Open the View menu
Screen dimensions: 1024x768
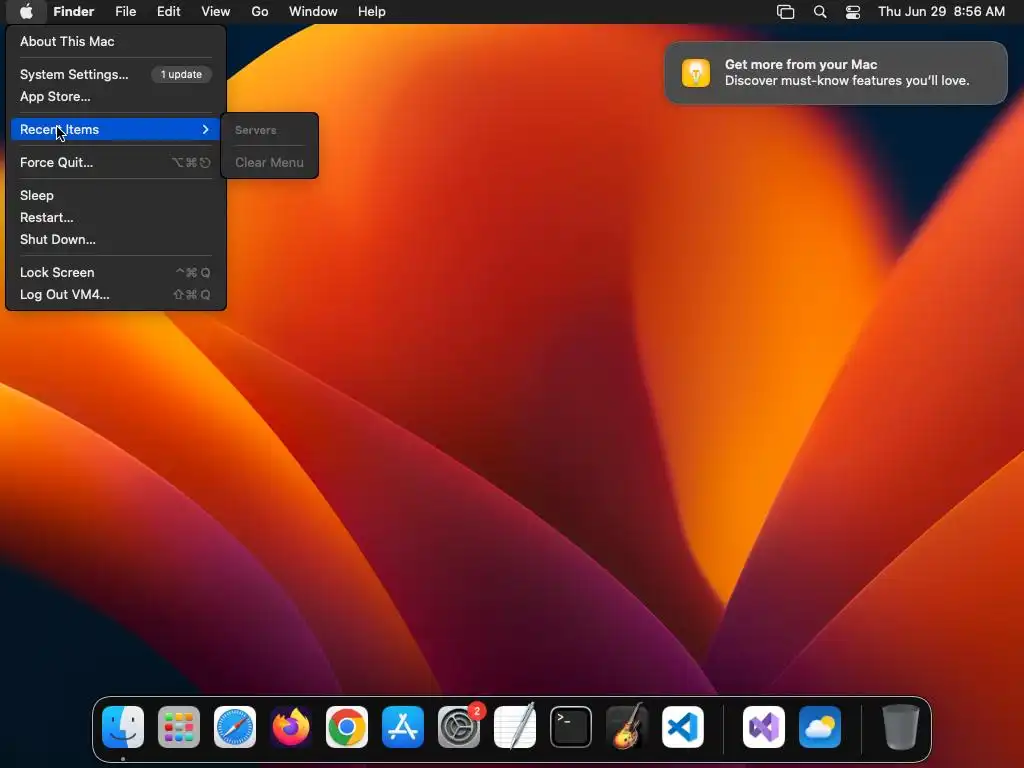(216, 12)
